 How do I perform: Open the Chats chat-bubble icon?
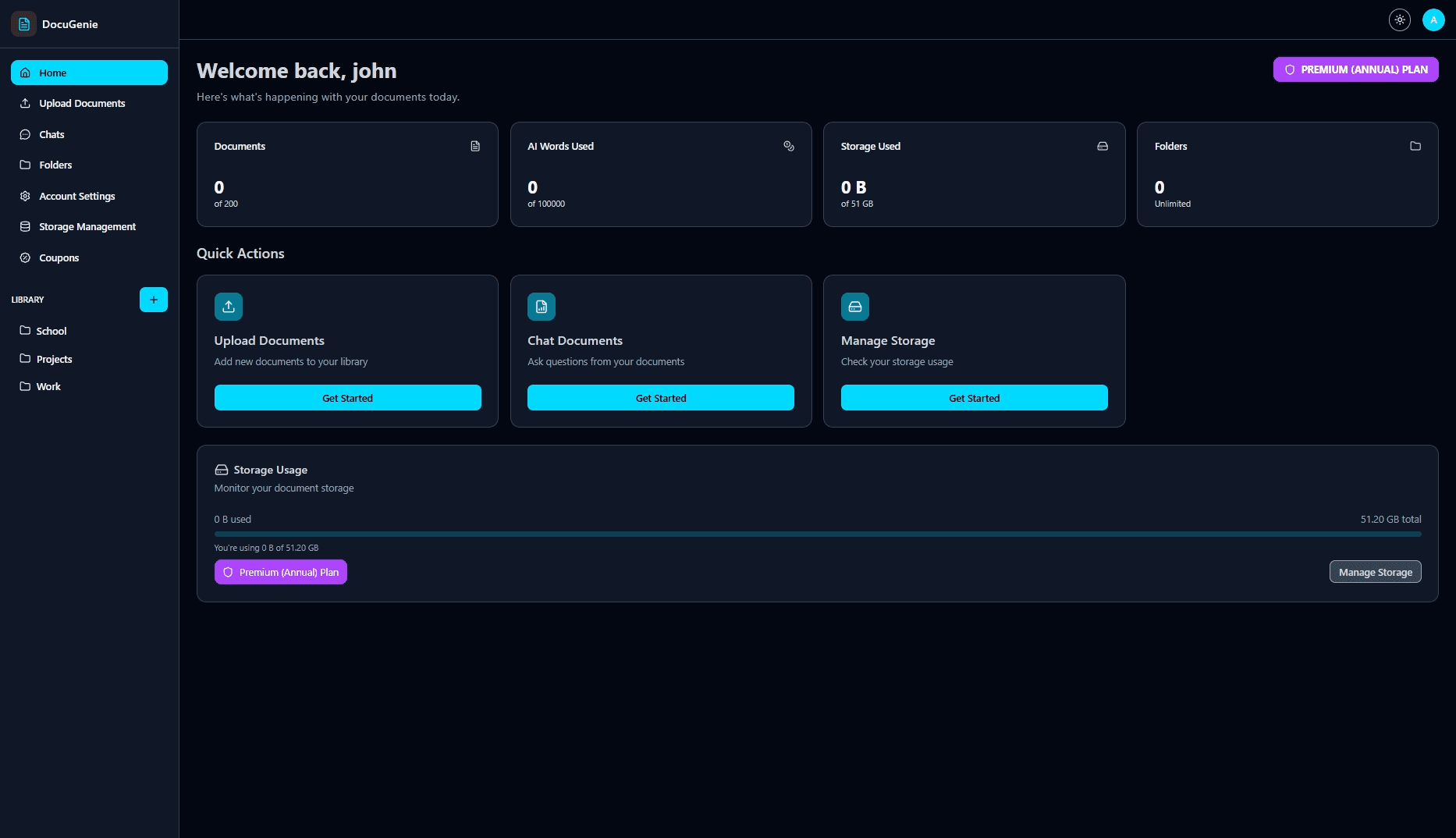pos(26,134)
